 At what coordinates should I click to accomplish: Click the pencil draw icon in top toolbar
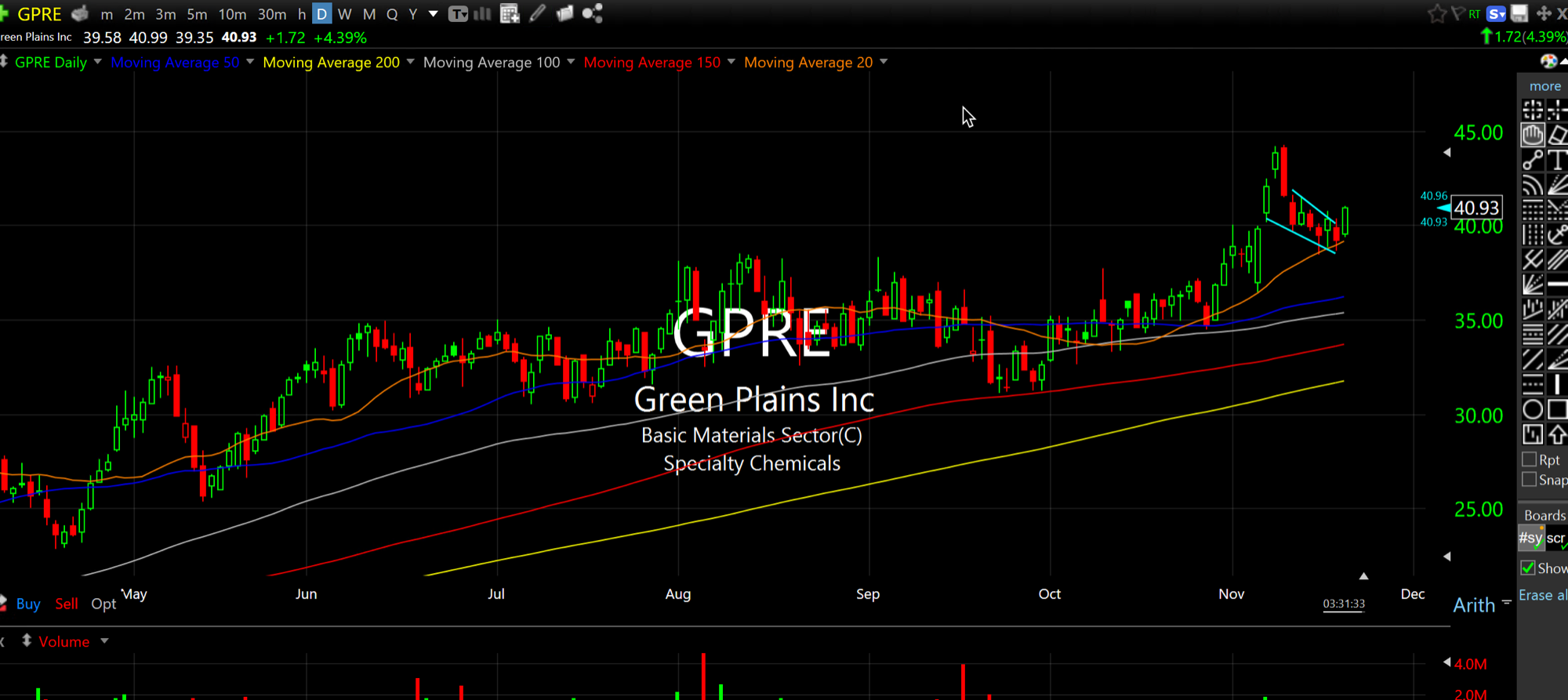pyautogui.click(x=538, y=13)
